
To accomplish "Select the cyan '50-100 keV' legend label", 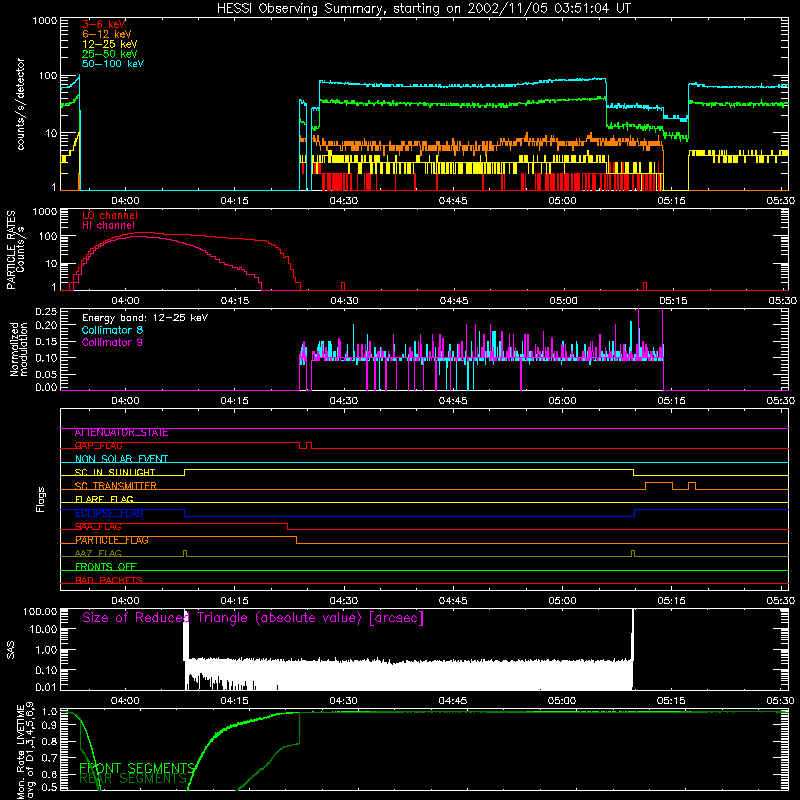I will [113, 64].
